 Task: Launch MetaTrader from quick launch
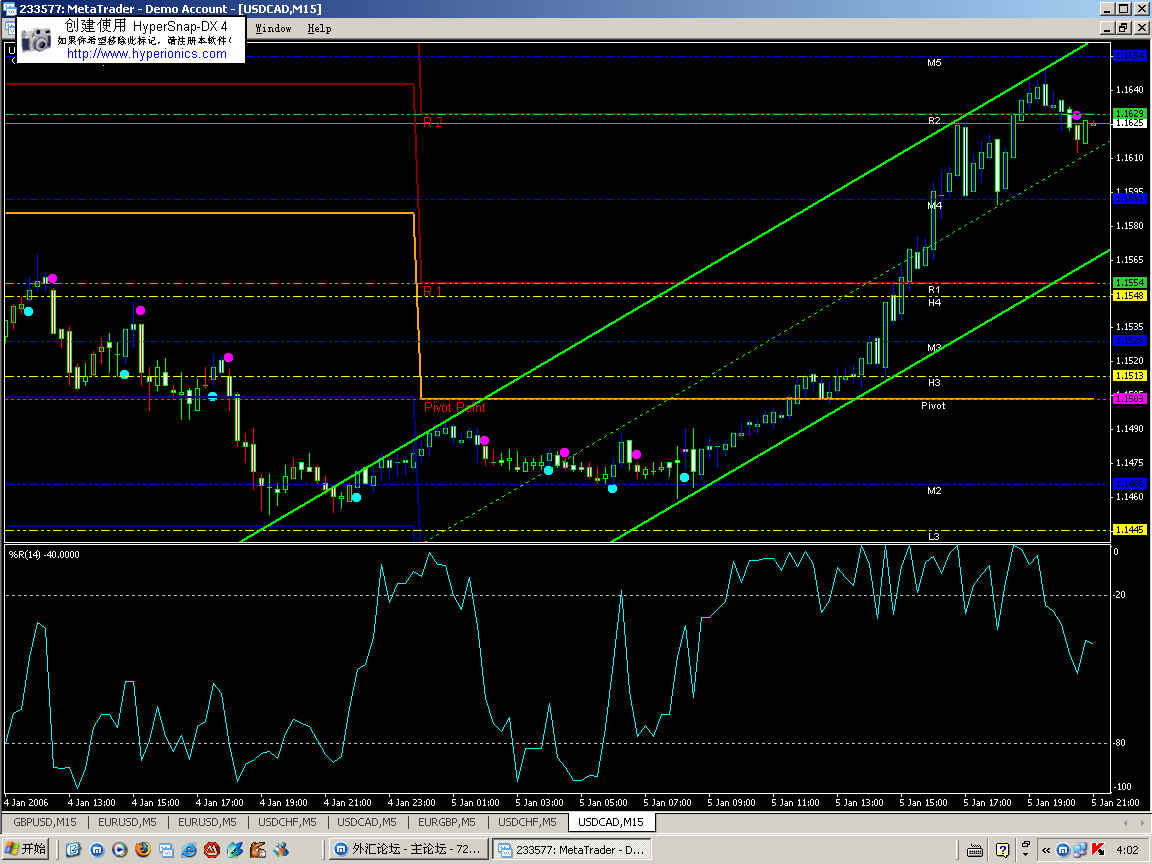pyautogui.click(x=166, y=850)
